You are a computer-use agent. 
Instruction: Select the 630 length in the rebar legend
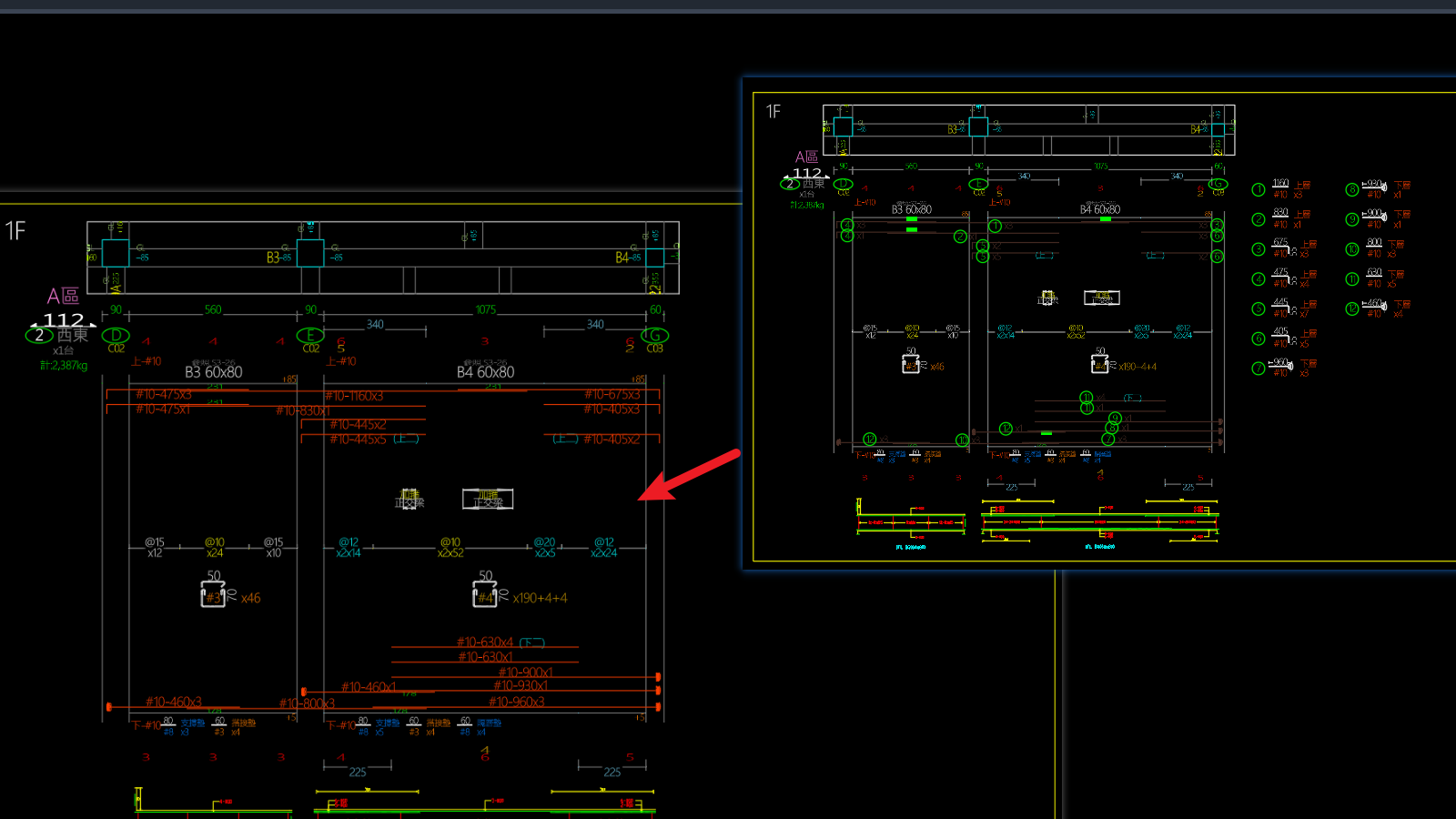[1374, 272]
